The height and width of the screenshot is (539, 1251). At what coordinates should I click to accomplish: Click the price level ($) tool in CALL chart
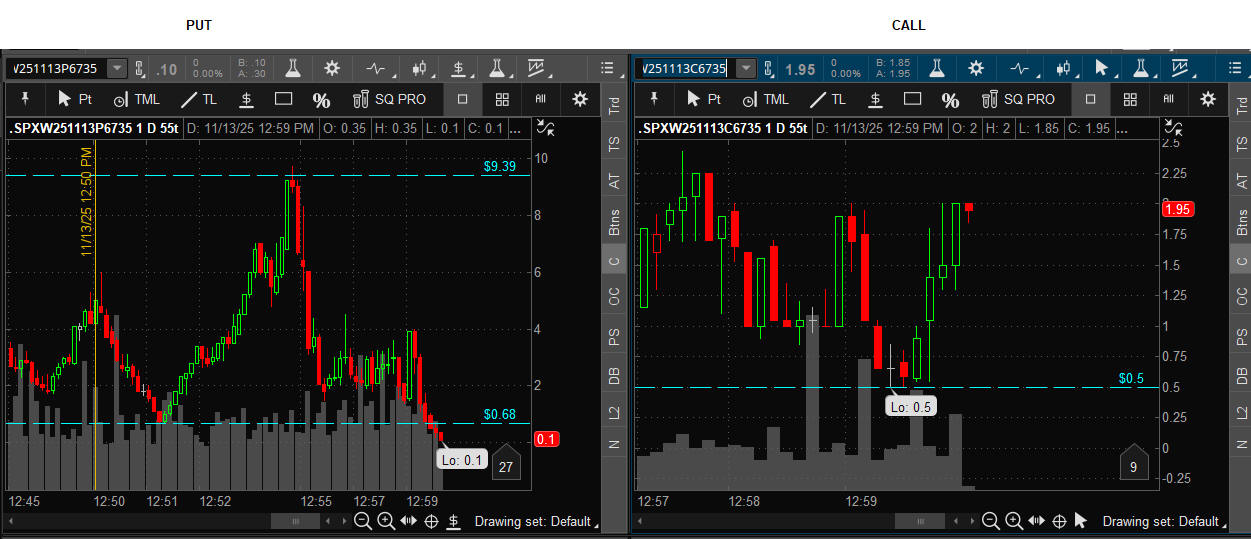point(875,99)
